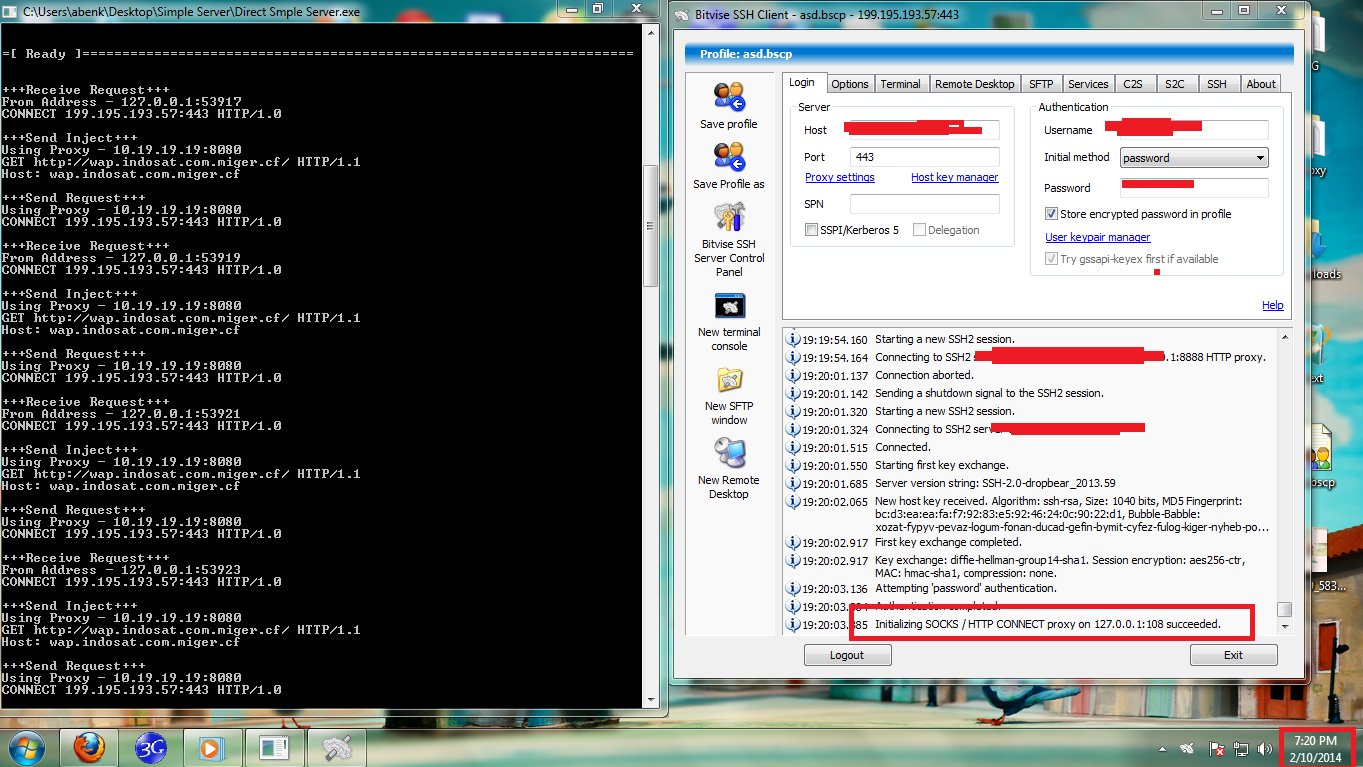Open Bitvise taskbar icon

coord(335,747)
